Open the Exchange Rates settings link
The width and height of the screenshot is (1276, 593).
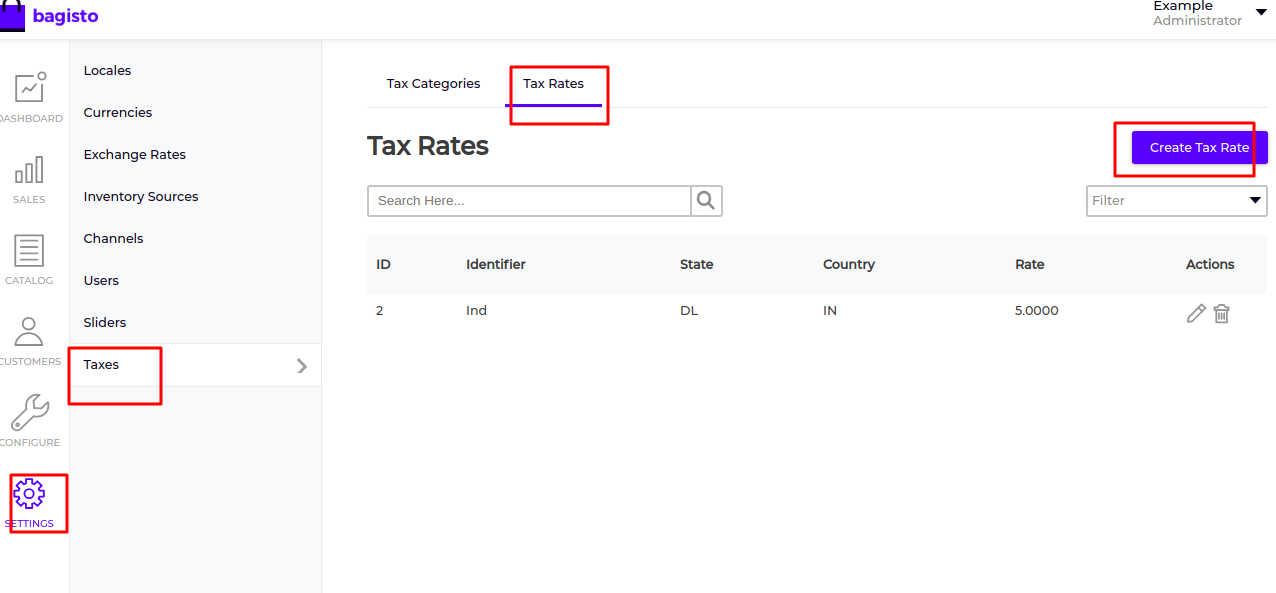tap(135, 155)
